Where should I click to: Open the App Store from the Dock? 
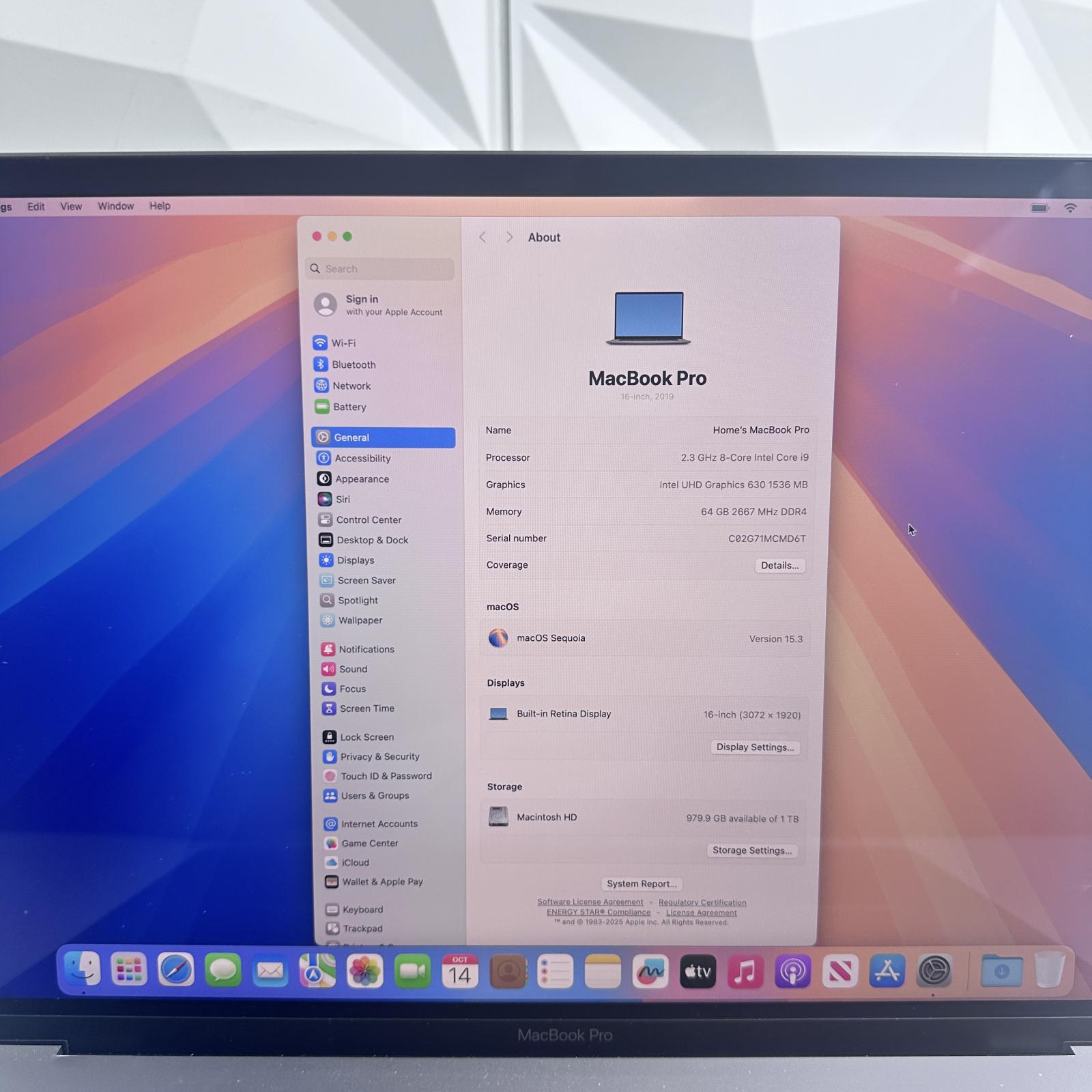(x=887, y=972)
